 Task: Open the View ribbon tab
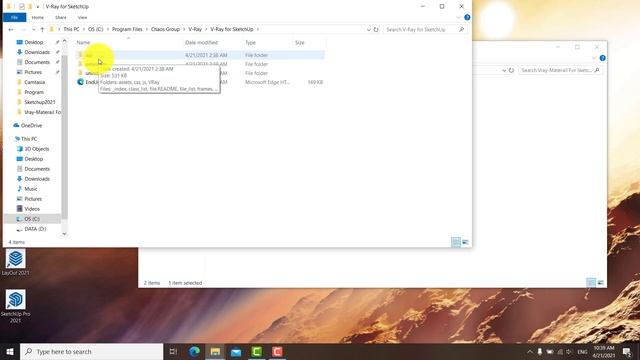[82, 18]
